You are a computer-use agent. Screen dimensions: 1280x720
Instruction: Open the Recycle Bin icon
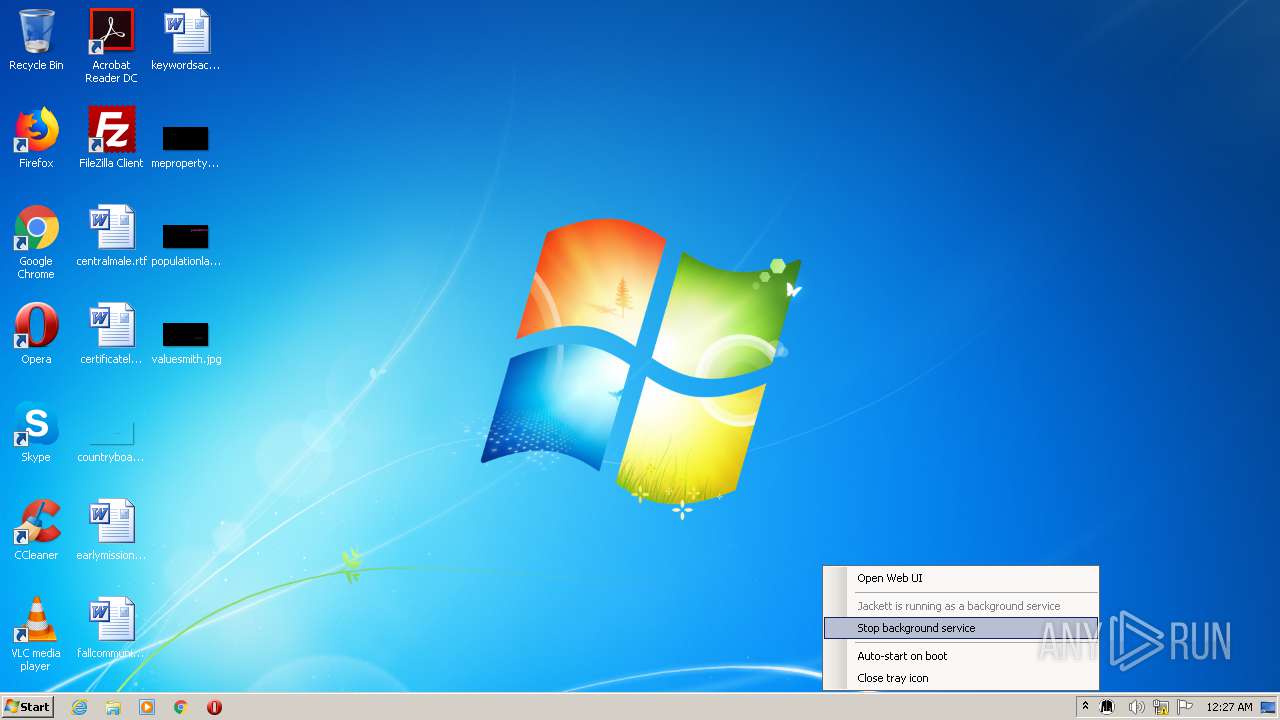(36, 40)
